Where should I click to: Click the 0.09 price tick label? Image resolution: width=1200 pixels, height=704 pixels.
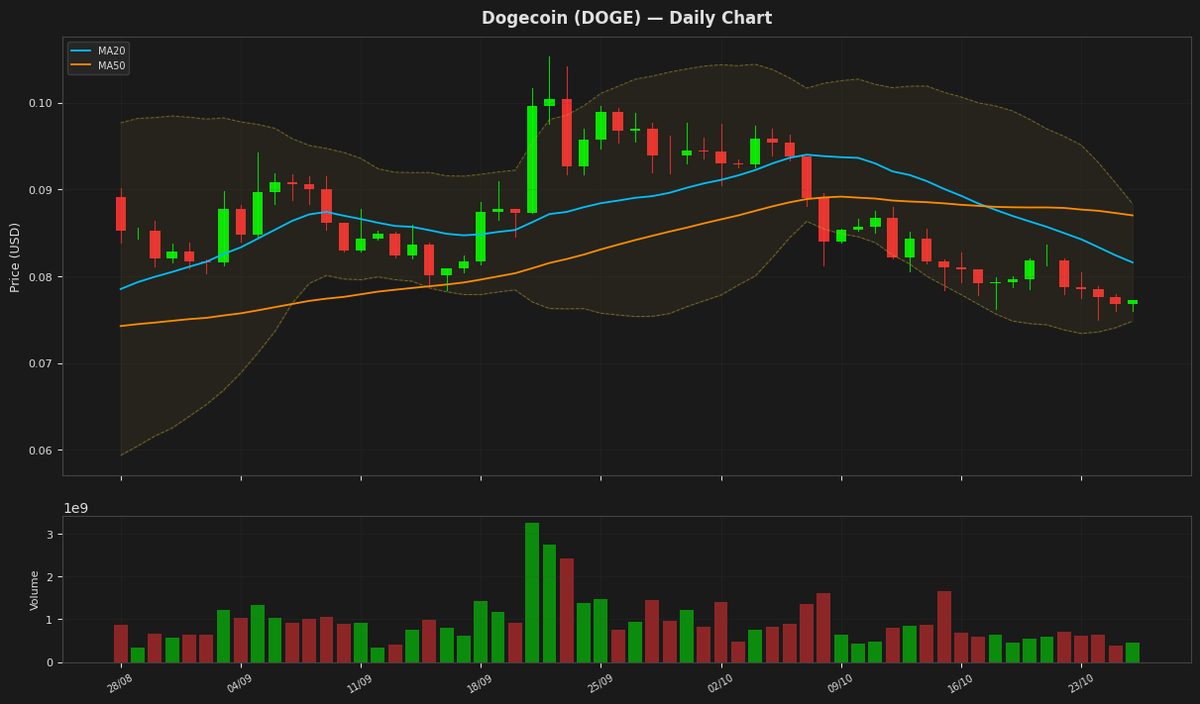(x=41, y=190)
